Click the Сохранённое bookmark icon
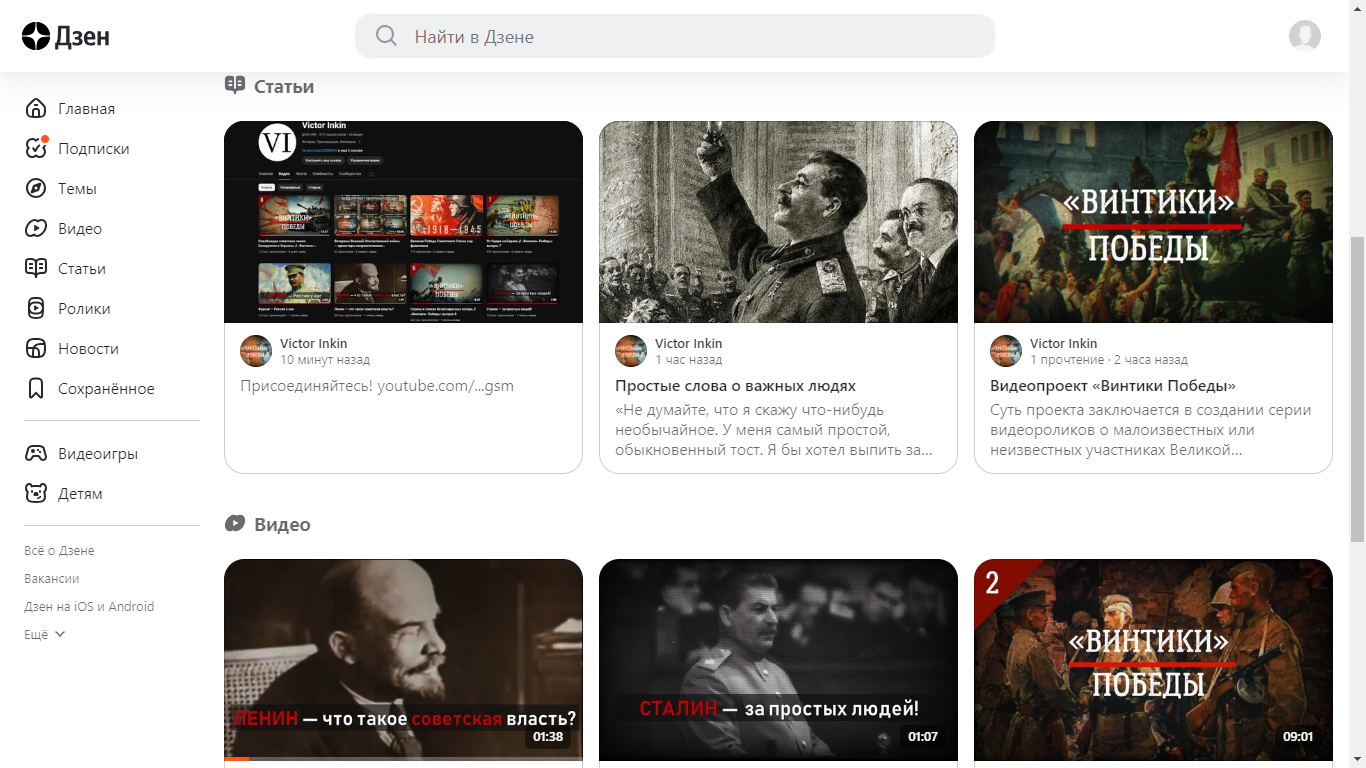 coord(36,389)
